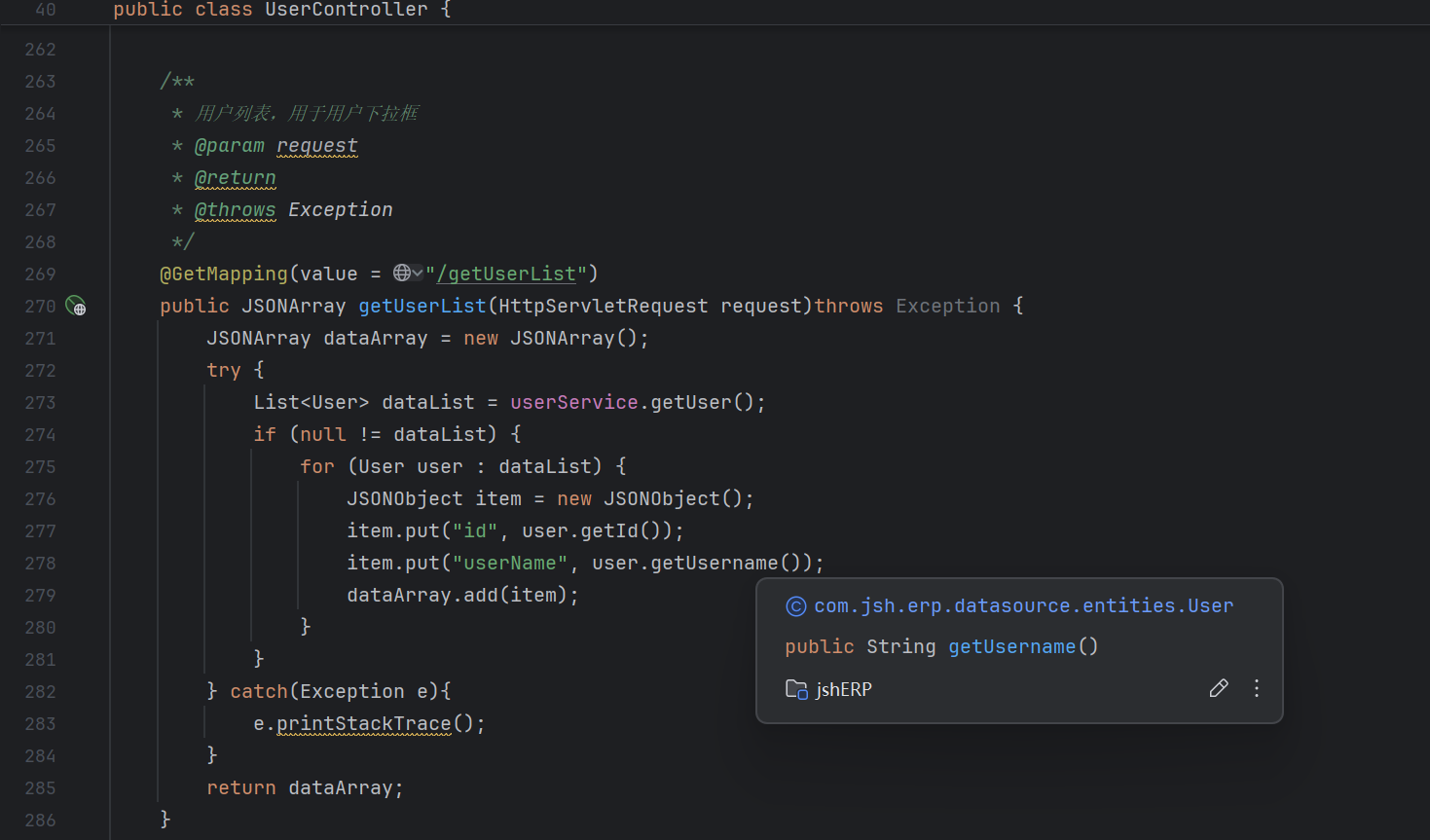Click line number 262 in the gutter
This screenshot has height=840, width=1430.
pos(40,49)
